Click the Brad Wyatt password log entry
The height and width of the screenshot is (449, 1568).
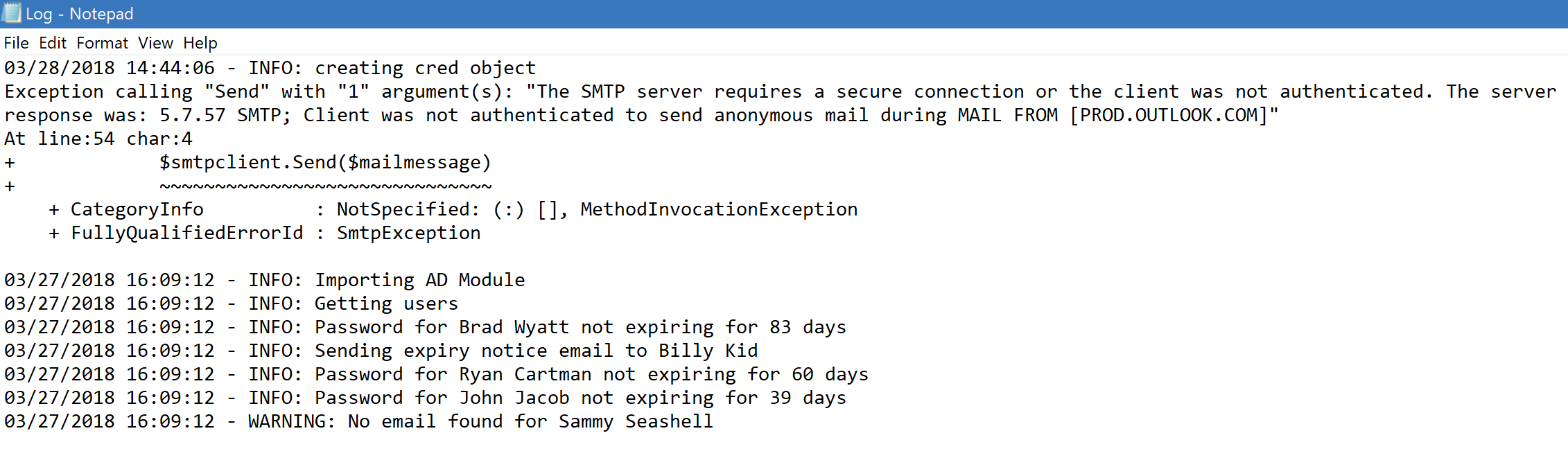(426, 327)
